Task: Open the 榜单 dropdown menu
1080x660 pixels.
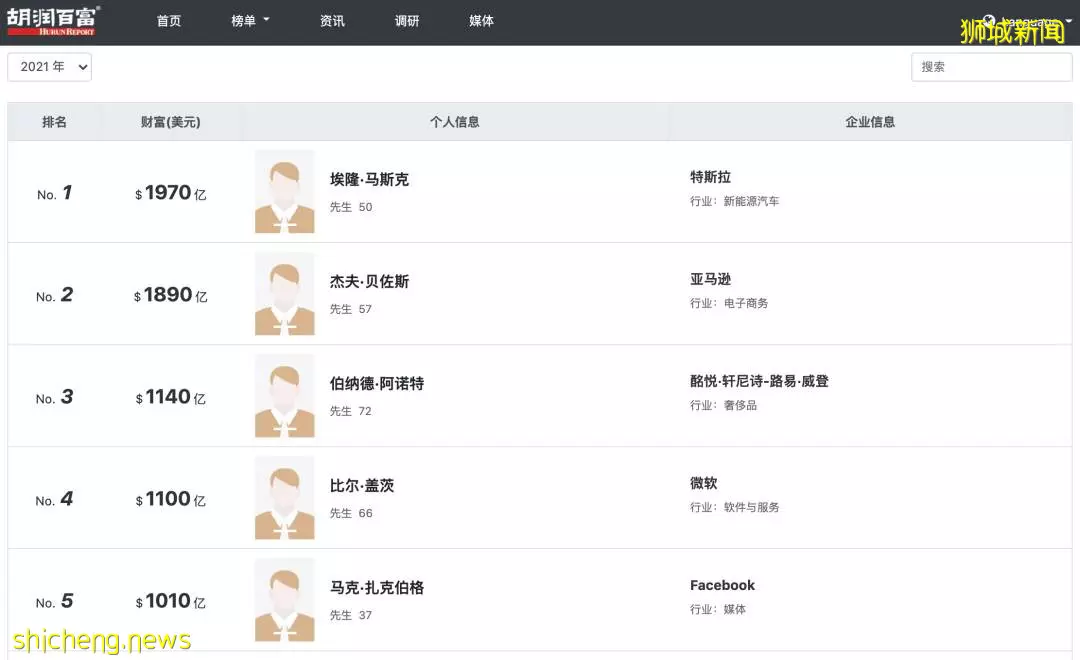Action: click(x=250, y=21)
